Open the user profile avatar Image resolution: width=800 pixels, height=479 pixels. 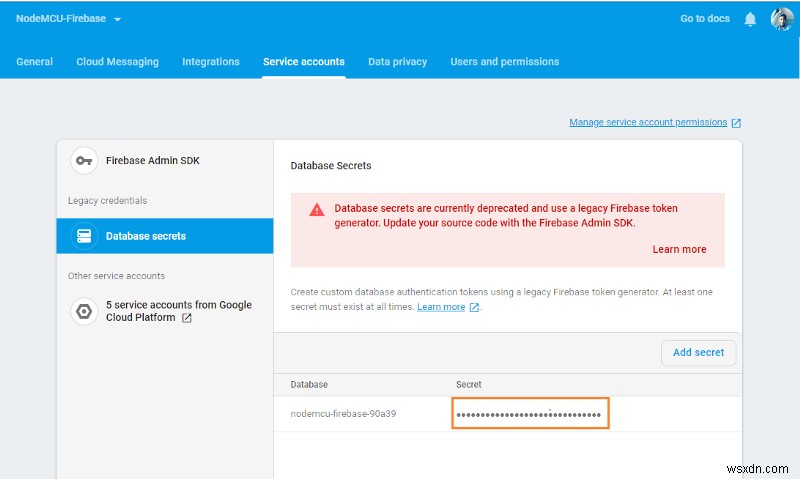coord(782,19)
